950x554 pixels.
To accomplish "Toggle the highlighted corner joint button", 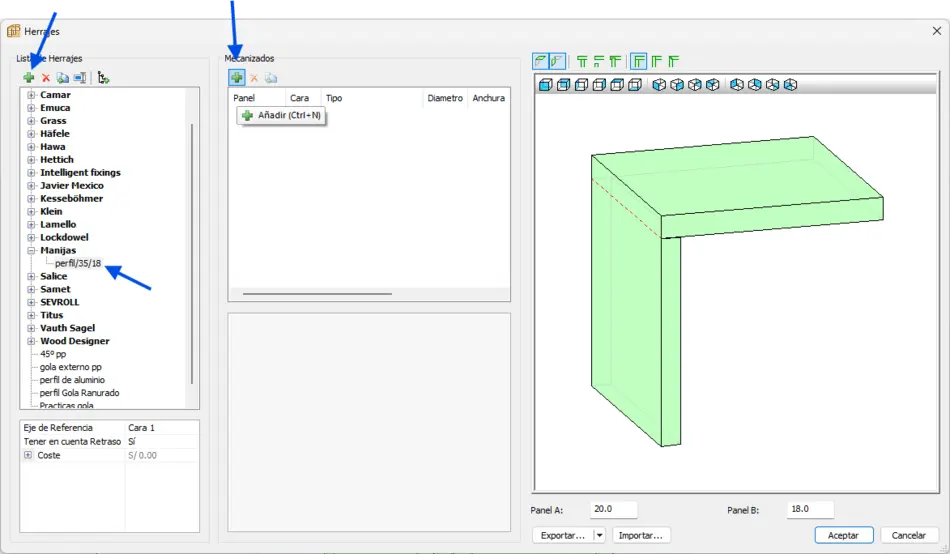I will (639, 62).
